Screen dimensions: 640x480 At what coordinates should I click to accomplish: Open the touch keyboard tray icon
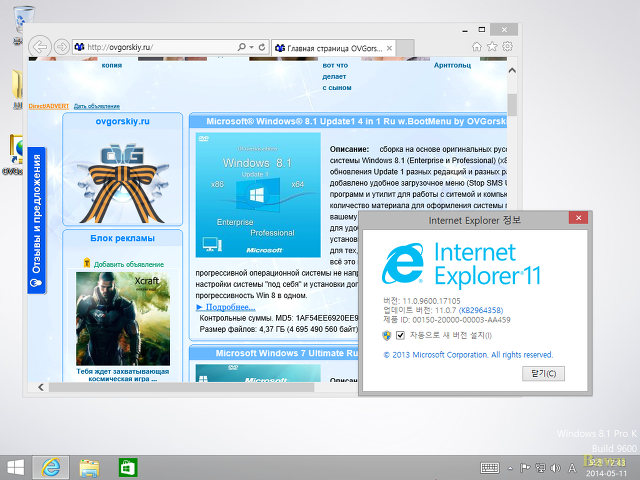490,468
